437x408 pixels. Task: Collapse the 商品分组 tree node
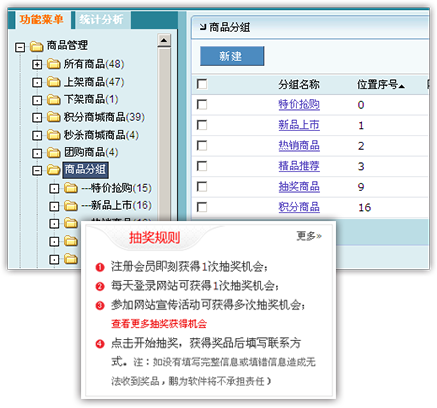click(x=37, y=171)
